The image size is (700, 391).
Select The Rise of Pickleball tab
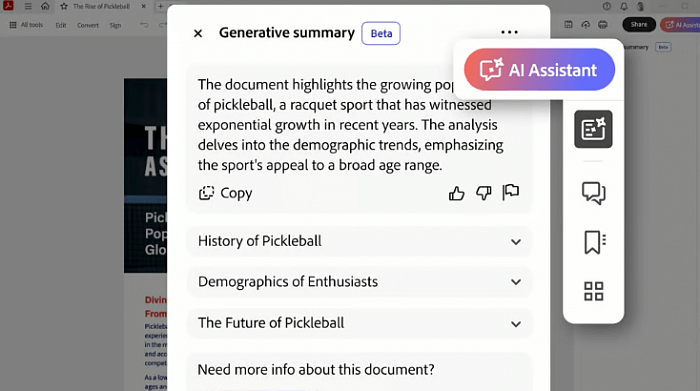[101, 6]
